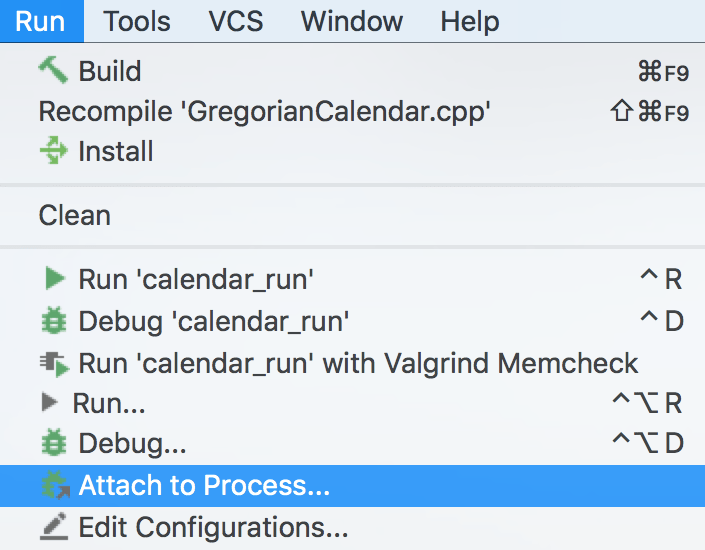Select the 'with Valgrind Memcheck' entry text
Image resolution: width=705 pixels, height=550 pixels.
(x=358, y=363)
